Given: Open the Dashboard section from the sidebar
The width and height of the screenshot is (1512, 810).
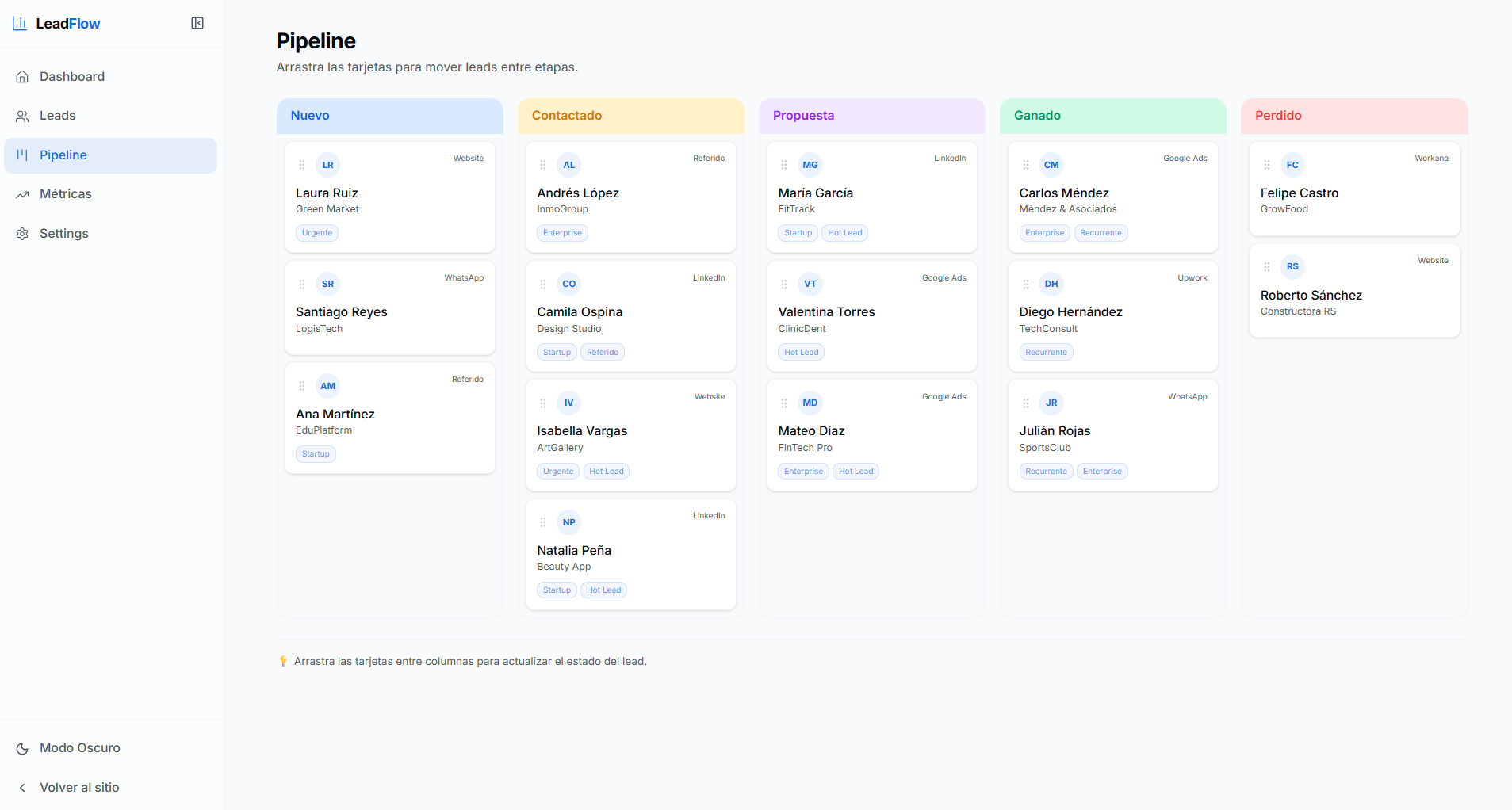Looking at the screenshot, I should pos(71,76).
